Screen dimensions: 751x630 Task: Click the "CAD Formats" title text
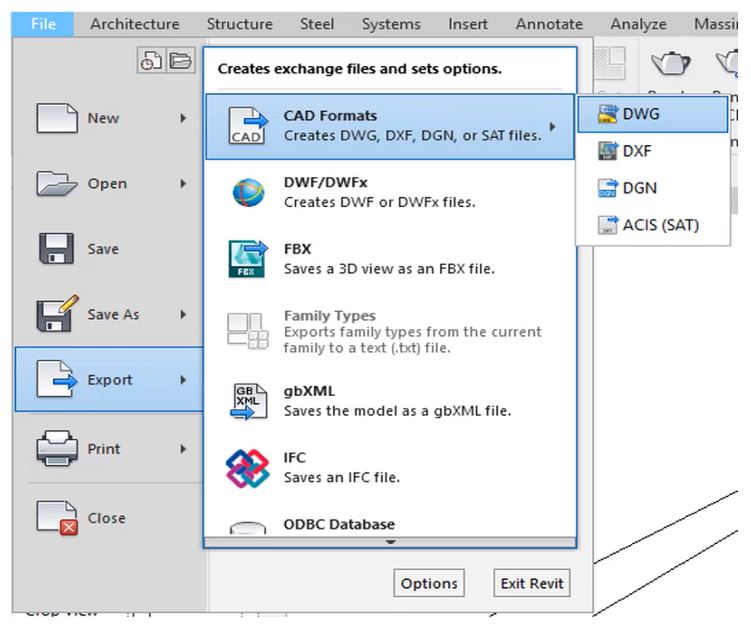[x=330, y=115]
